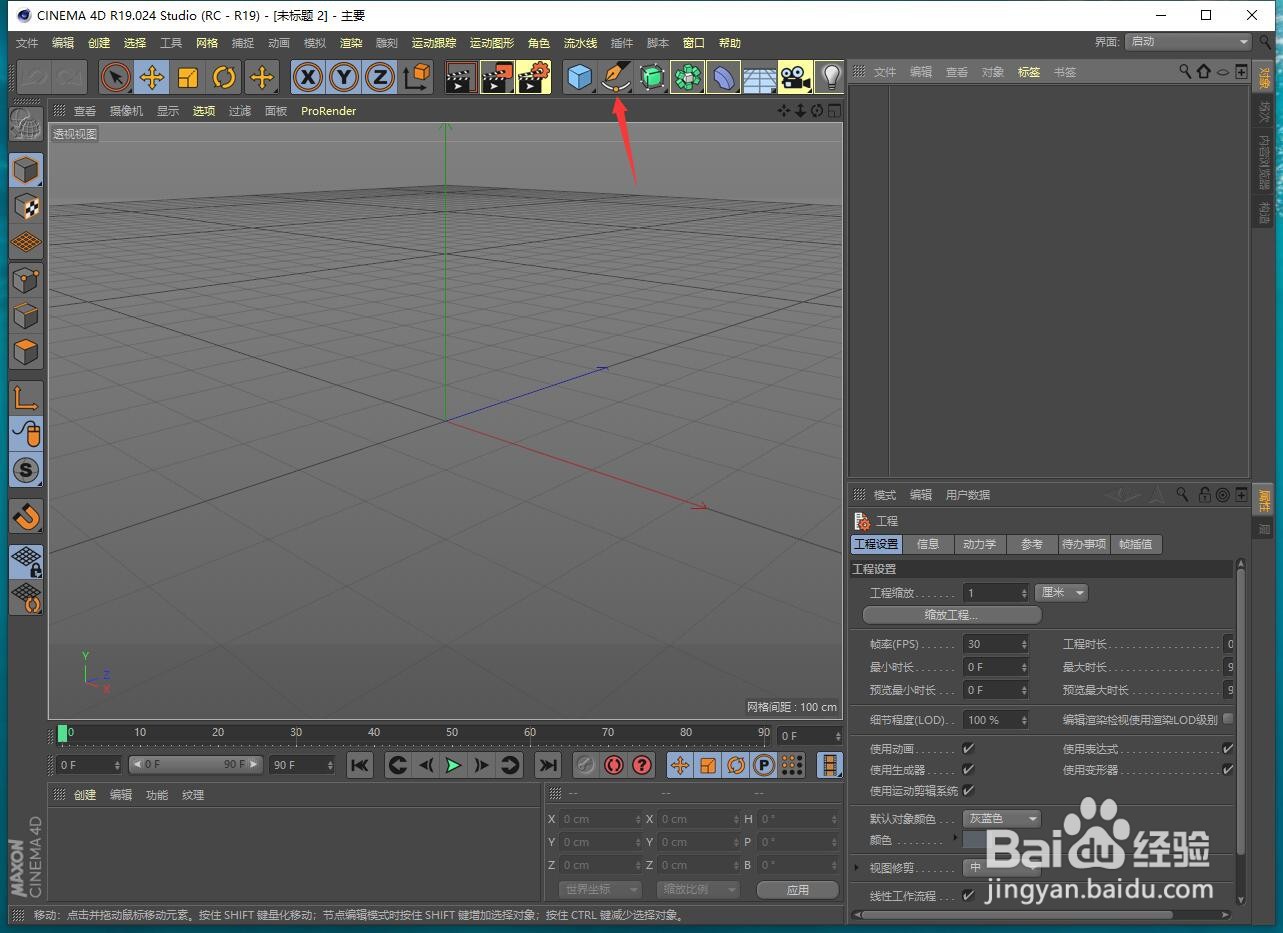Open object manager 标签 menu
Screen dimensions: 1283x933
click(1029, 72)
